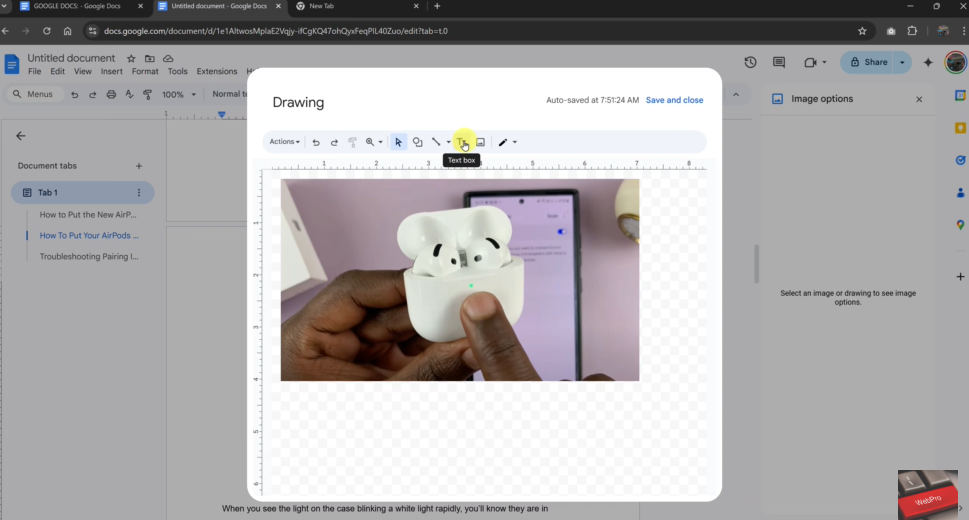Expand the Line tool dropdown arrow

tap(449, 142)
